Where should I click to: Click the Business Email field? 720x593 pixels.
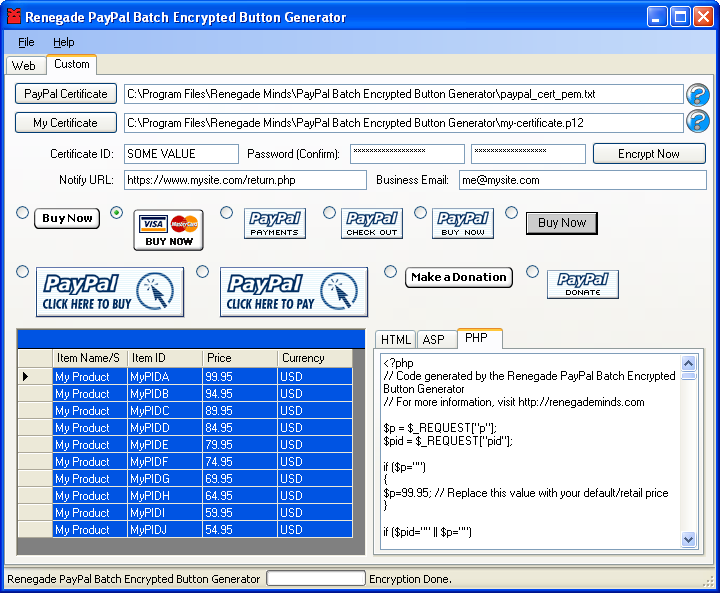click(x=583, y=180)
